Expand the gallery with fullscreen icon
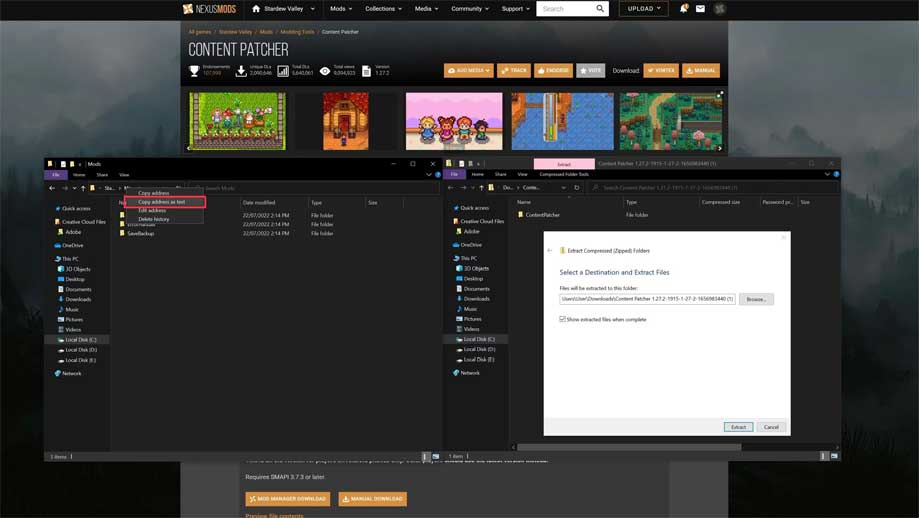The width and height of the screenshot is (919, 518). [x=720, y=94]
